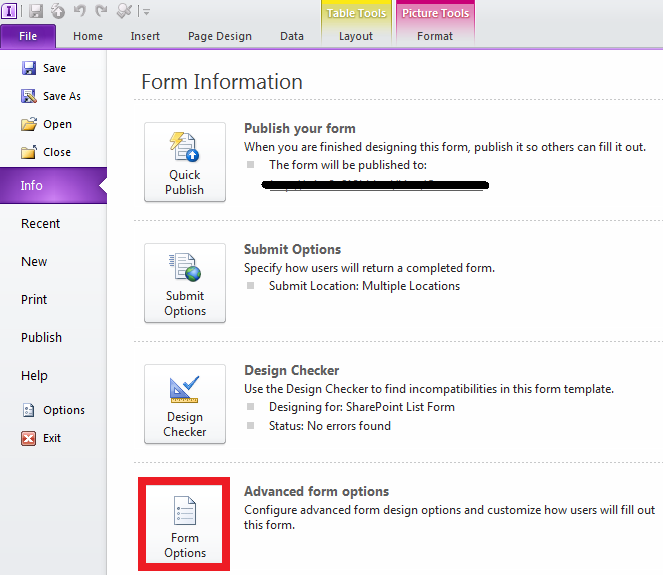Select the Info section in backstage
663x575 pixels.
[x=53, y=185]
